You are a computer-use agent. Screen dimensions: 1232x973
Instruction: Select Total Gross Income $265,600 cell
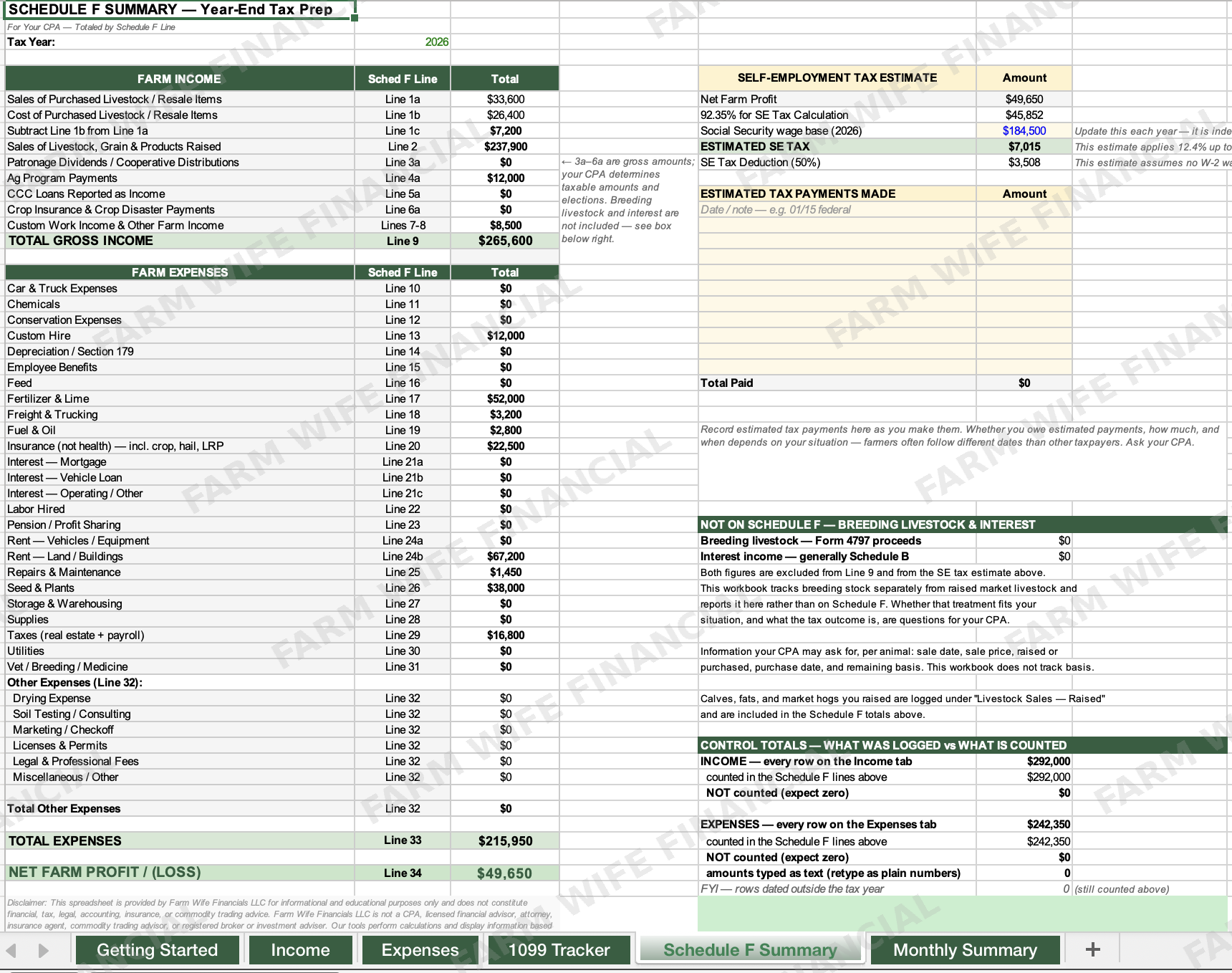tap(505, 241)
